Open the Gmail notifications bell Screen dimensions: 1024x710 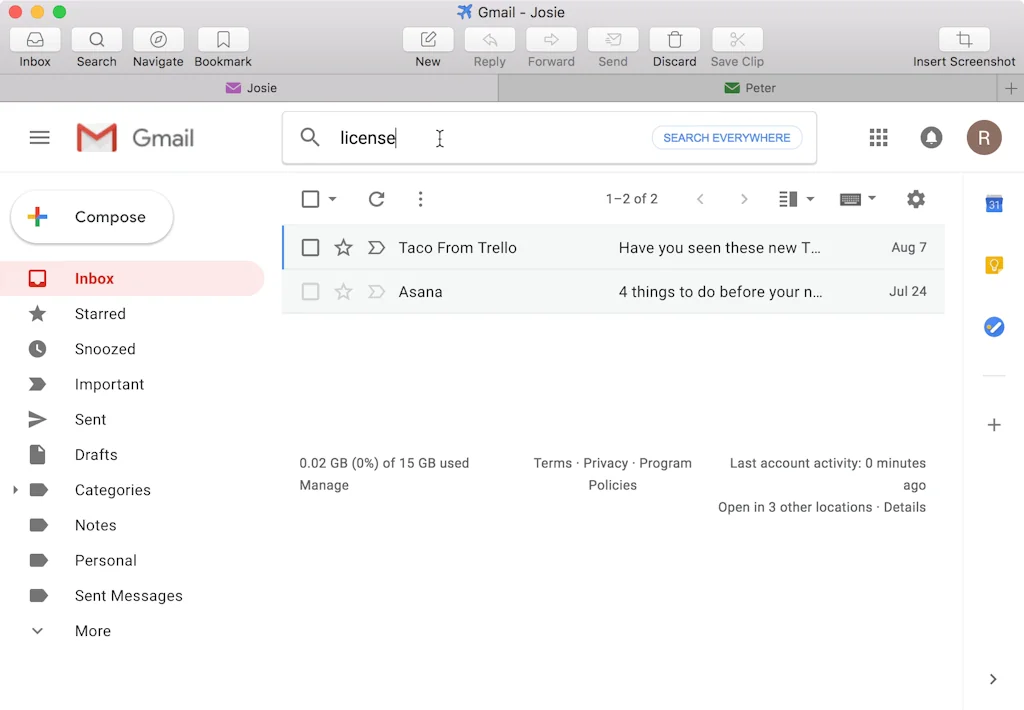pos(931,137)
